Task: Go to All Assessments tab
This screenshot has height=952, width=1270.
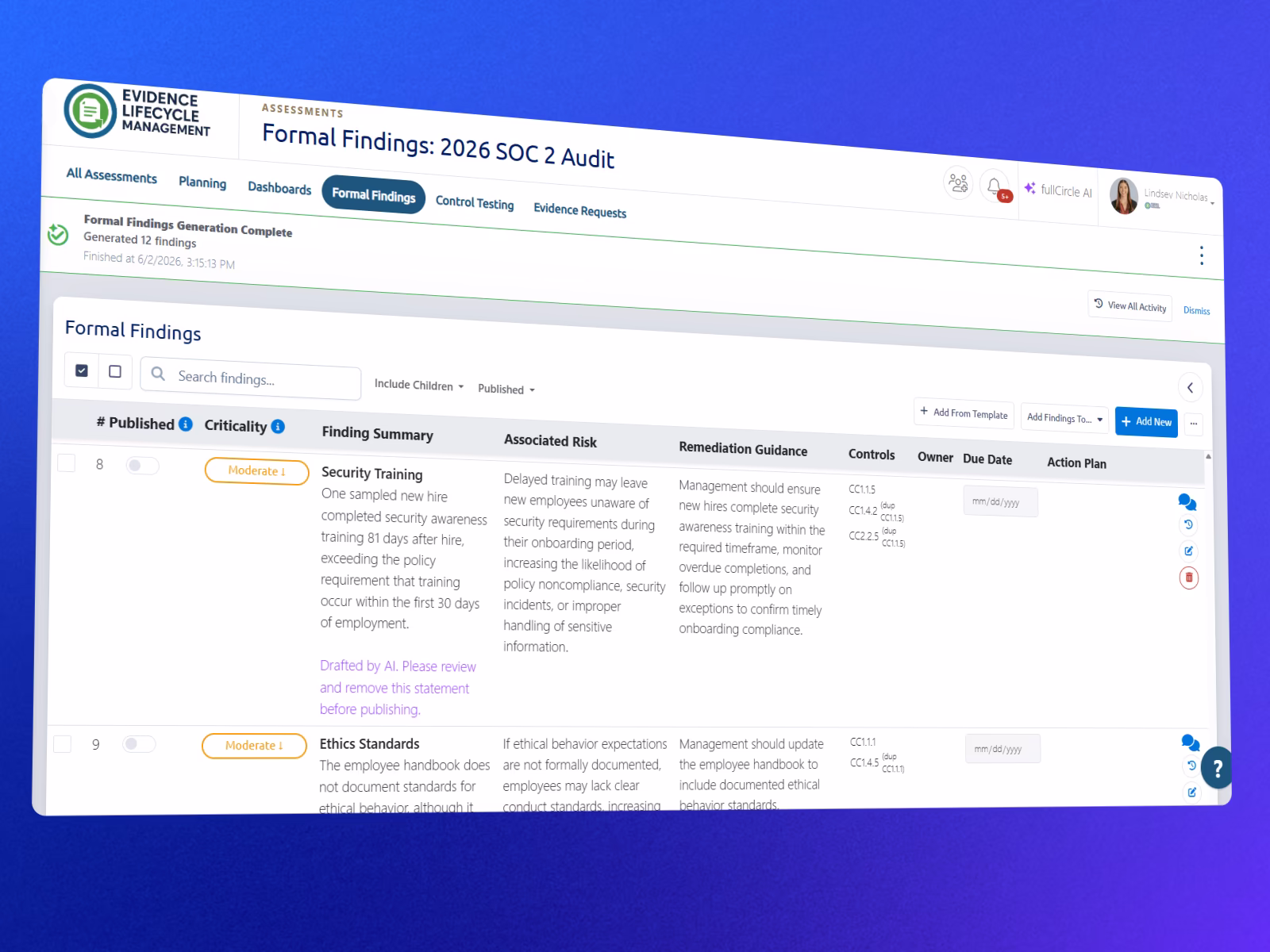Action: 112,175
